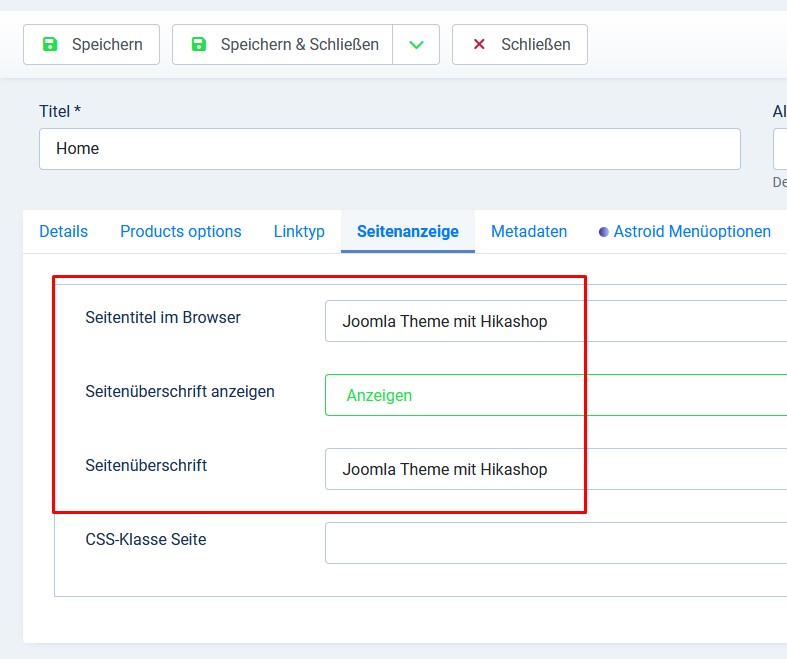Screen dimensions: 787x659
Task: Click the red X icon on Schließen
Action: [x=479, y=44]
